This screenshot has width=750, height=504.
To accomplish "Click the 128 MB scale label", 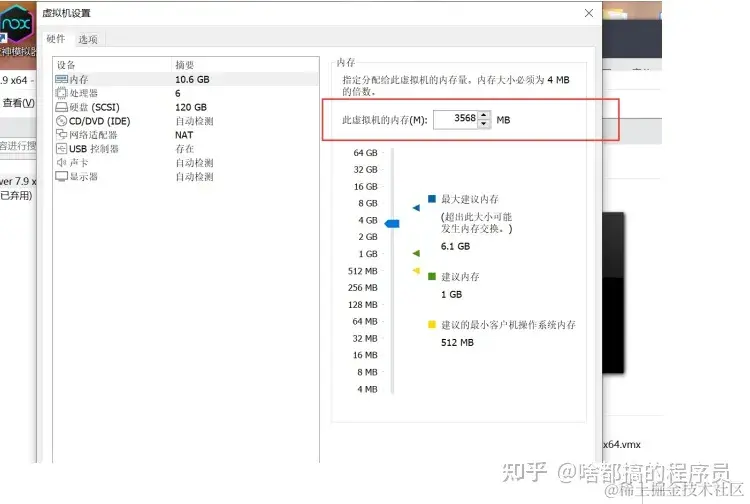I will [363, 305].
